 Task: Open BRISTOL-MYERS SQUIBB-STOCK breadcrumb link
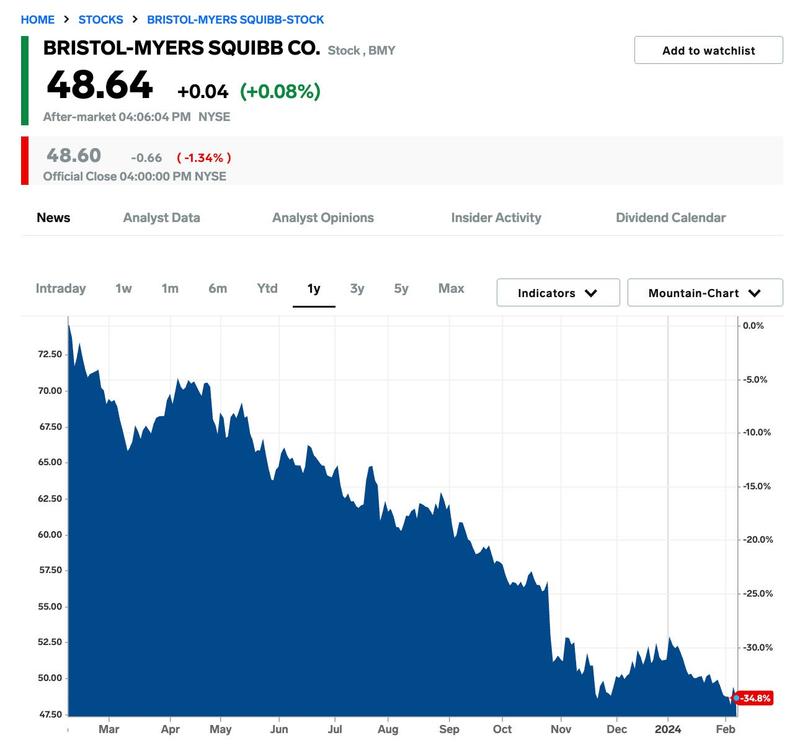pyautogui.click(x=235, y=20)
